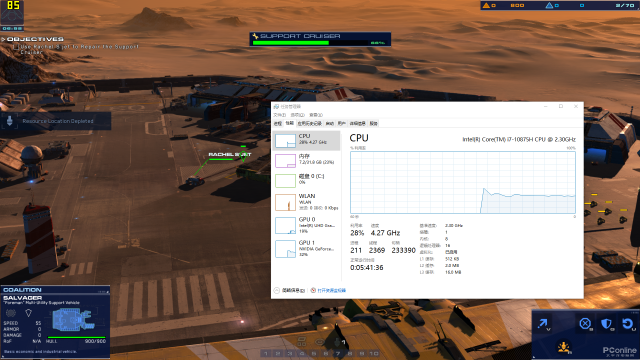Click the shield Guard command icon
Image resolution: width=640 pixels, height=360 pixels.
[607, 324]
